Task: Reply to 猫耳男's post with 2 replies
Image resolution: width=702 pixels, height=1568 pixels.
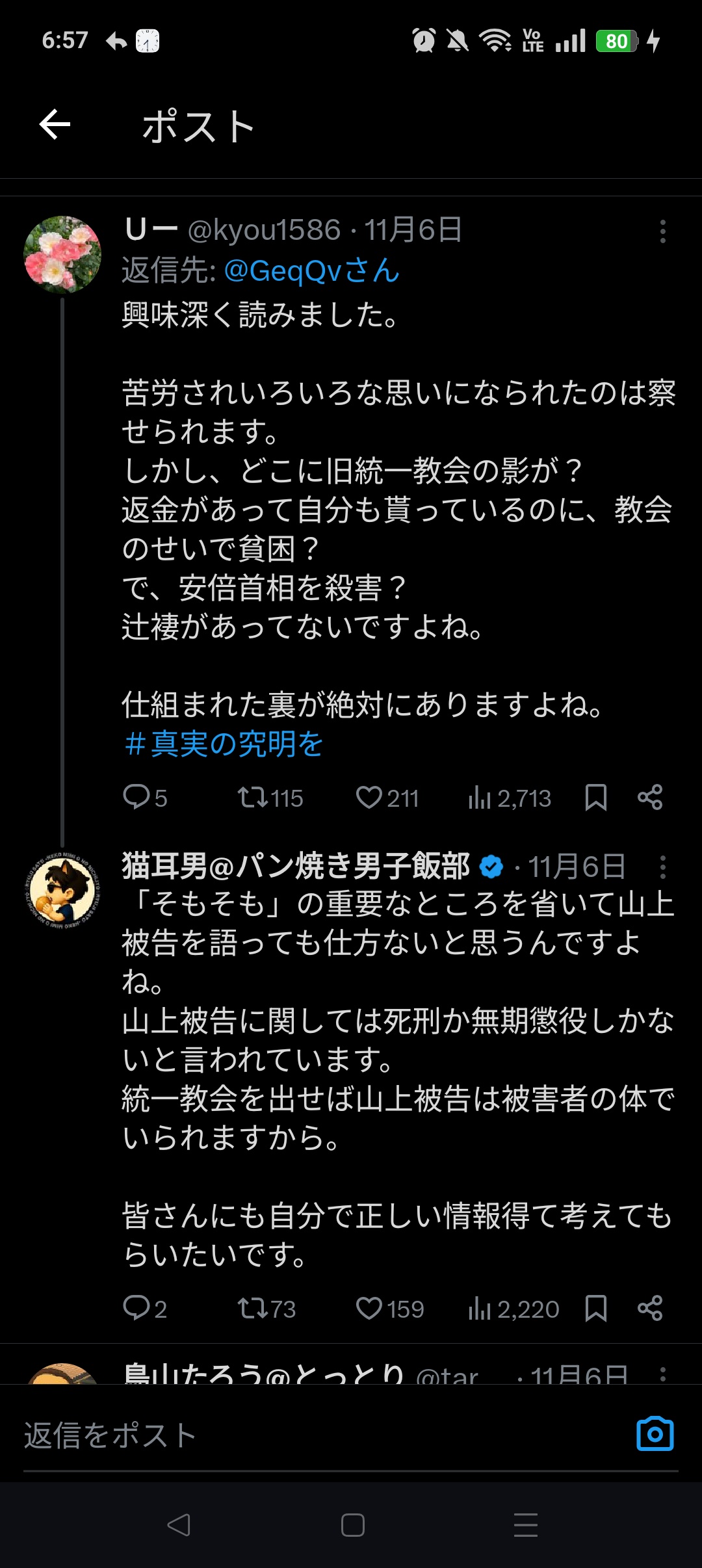Action: 137,1308
